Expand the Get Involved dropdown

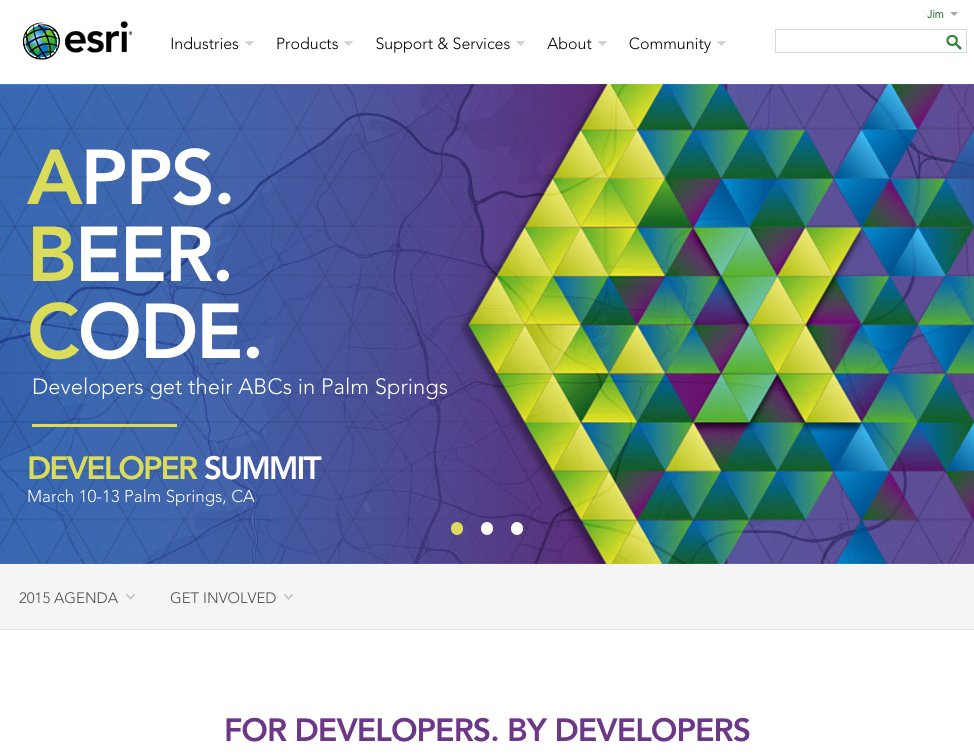pos(231,598)
